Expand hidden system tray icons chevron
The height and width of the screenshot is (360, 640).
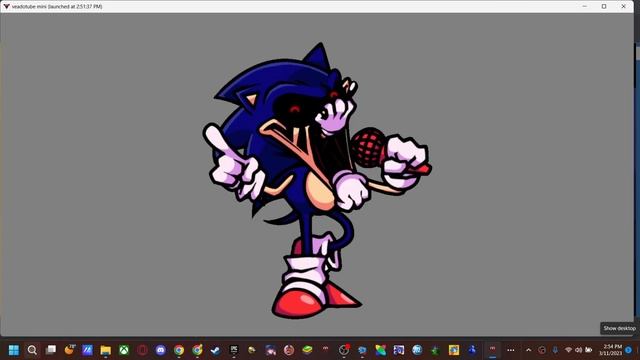tap(529, 350)
